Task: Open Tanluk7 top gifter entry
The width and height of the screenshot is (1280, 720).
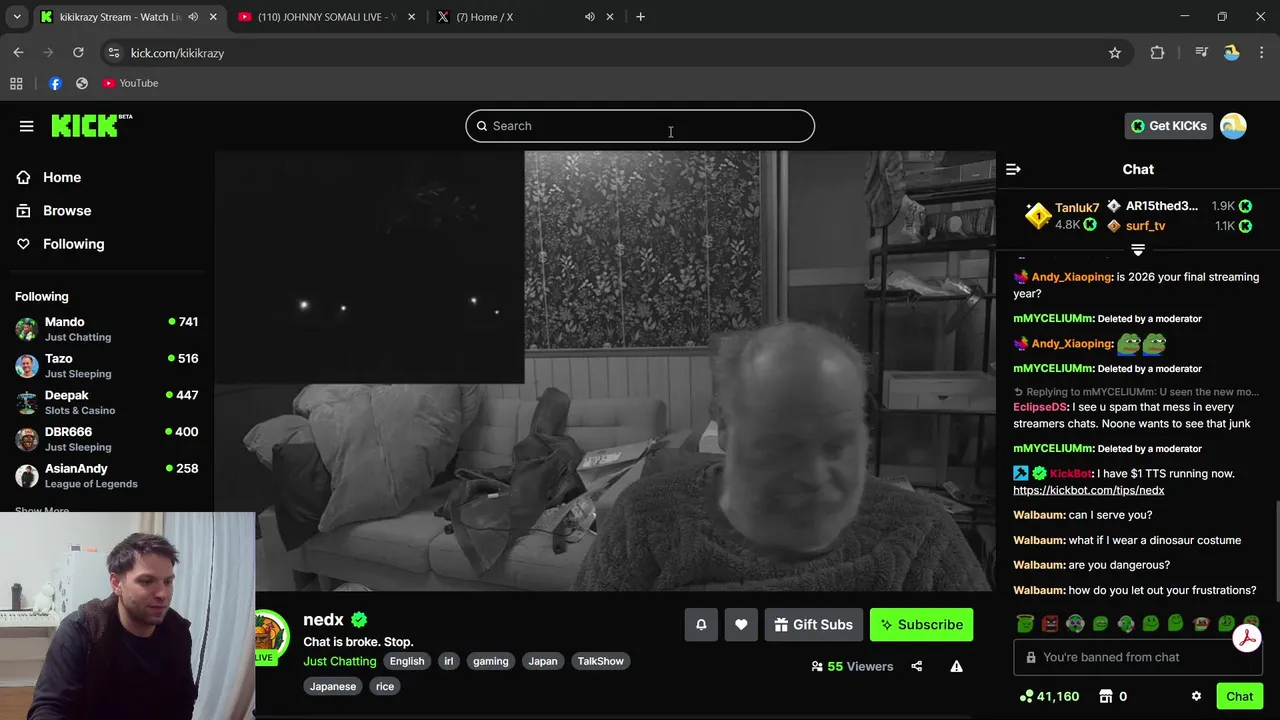Action: coord(1063,215)
